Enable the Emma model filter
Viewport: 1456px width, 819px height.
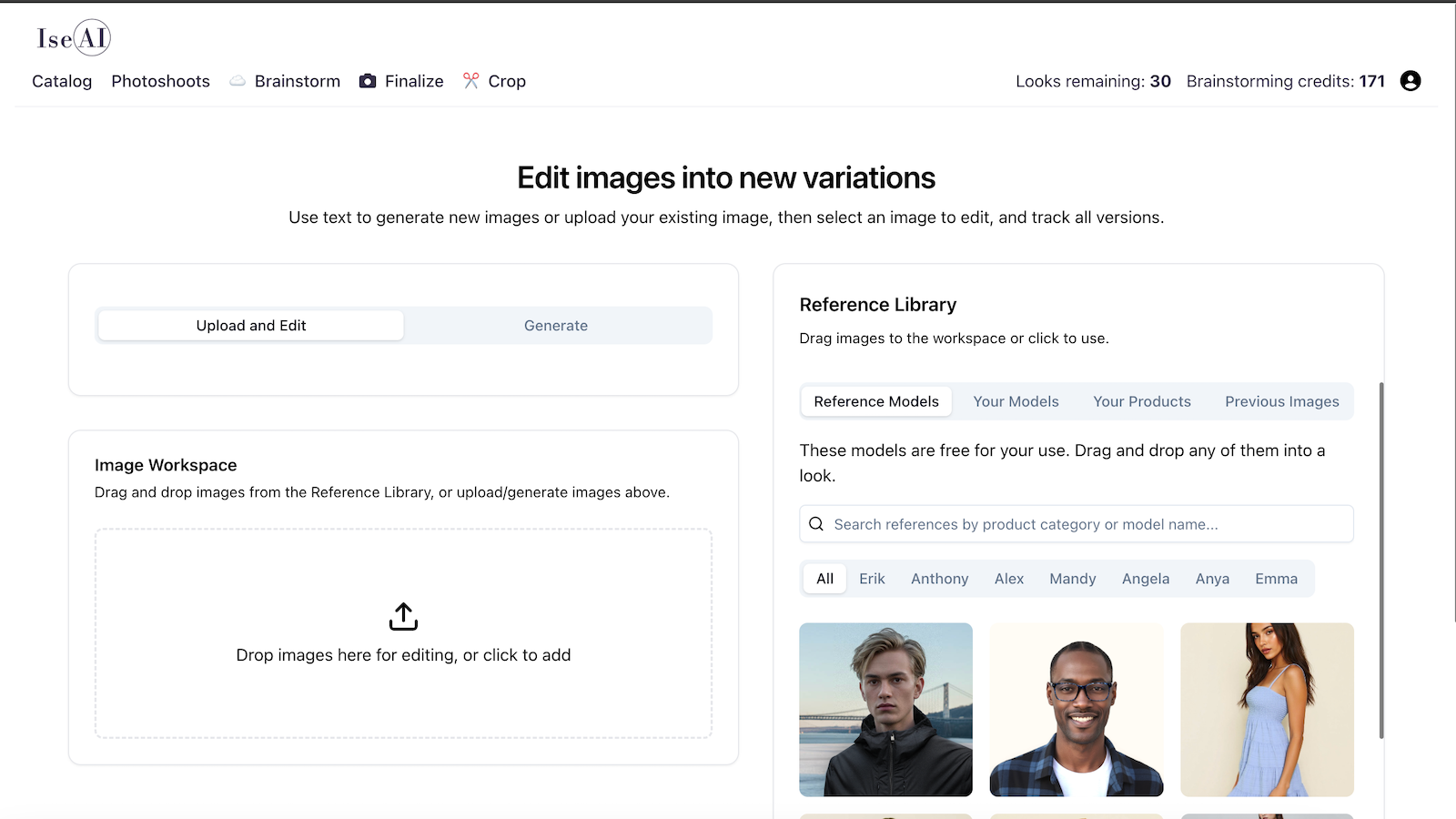[1276, 578]
